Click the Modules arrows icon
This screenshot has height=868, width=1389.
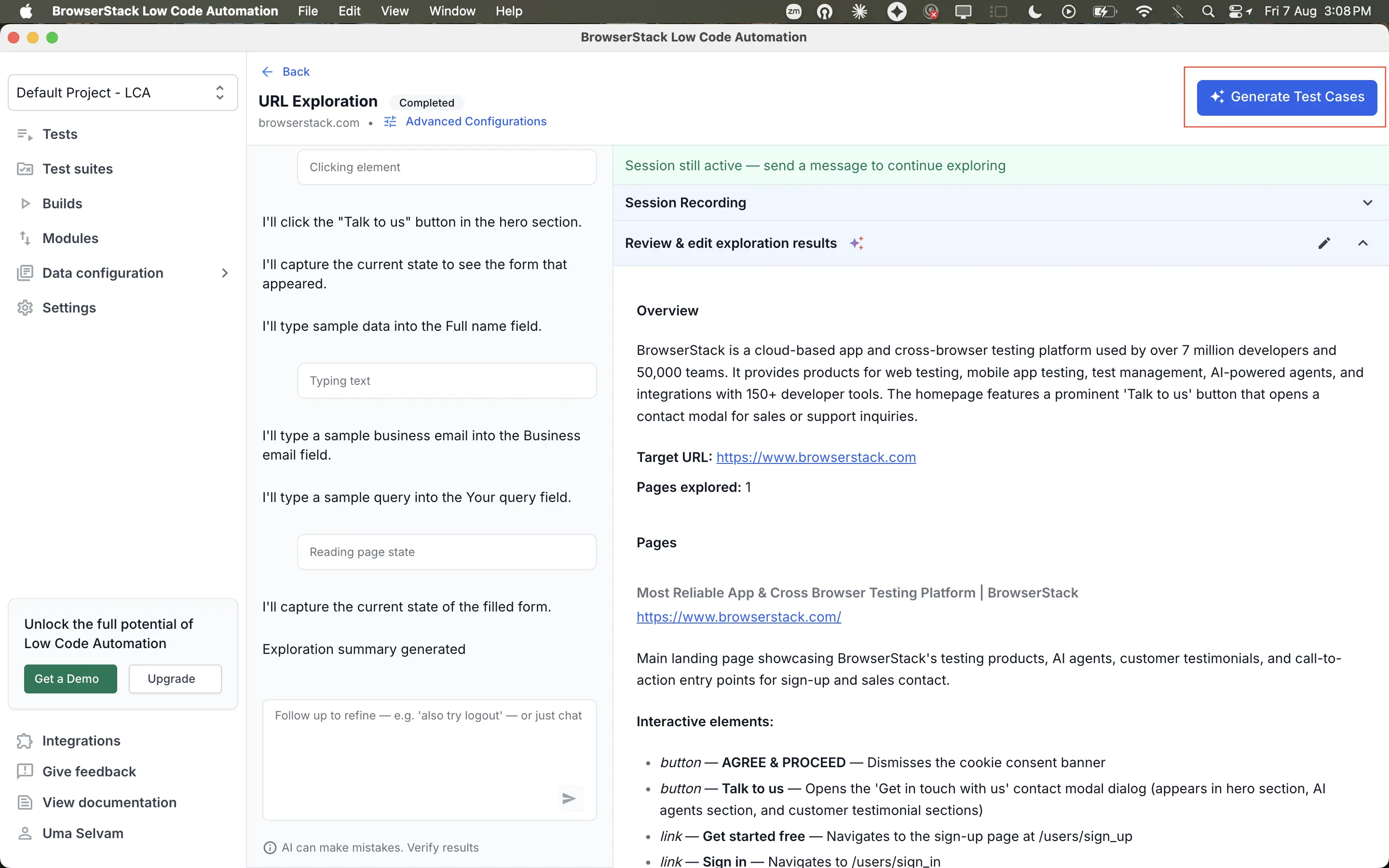[25, 238]
